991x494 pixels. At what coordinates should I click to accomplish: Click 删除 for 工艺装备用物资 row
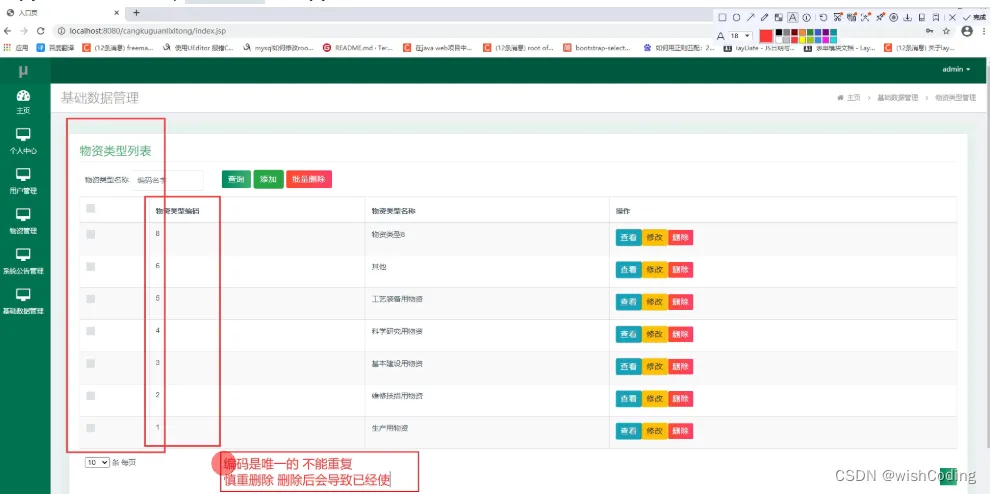coord(680,302)
